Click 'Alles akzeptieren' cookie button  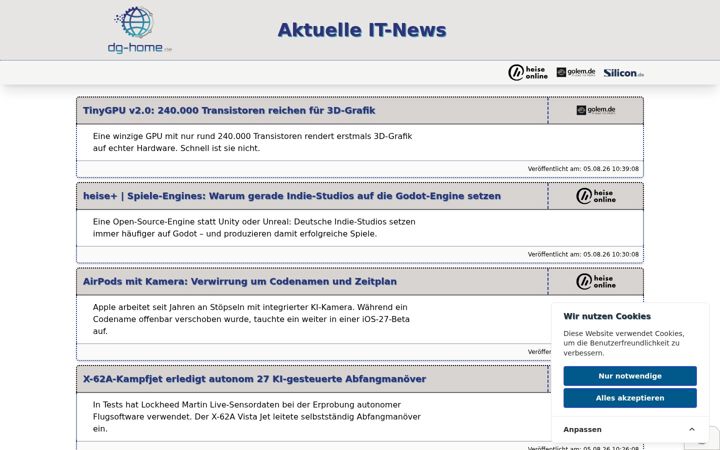tap(630, 398)
